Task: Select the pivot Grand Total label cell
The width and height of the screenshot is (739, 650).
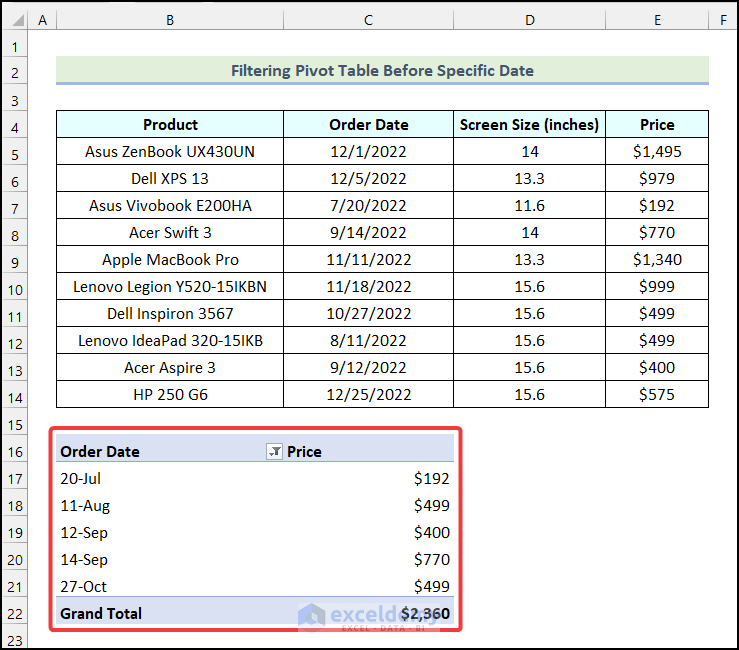Action: [x=101, y=613]
